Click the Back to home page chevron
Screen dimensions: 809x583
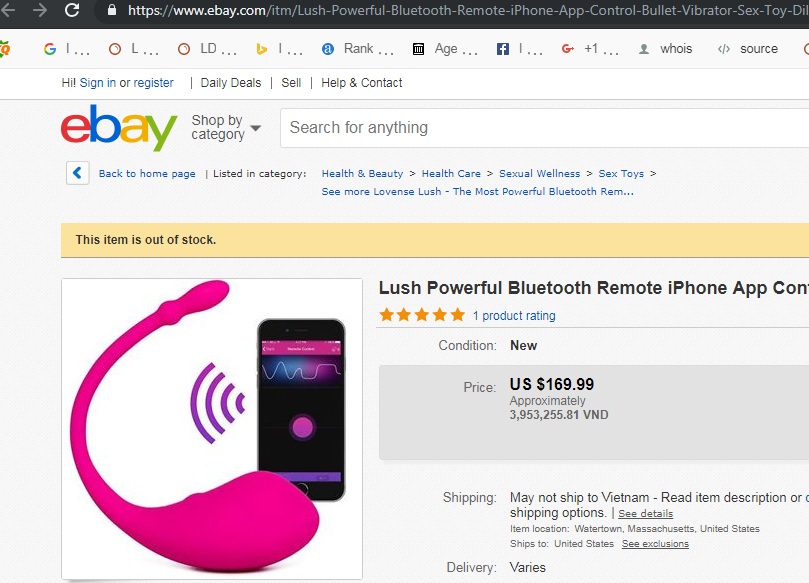pyautogui.click(x=77, y=172)
